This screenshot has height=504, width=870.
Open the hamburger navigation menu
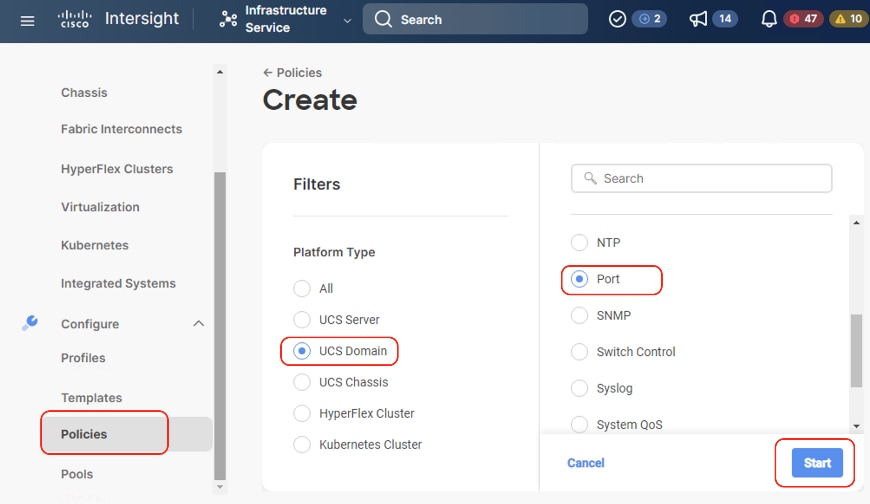[x=27, y=21]
